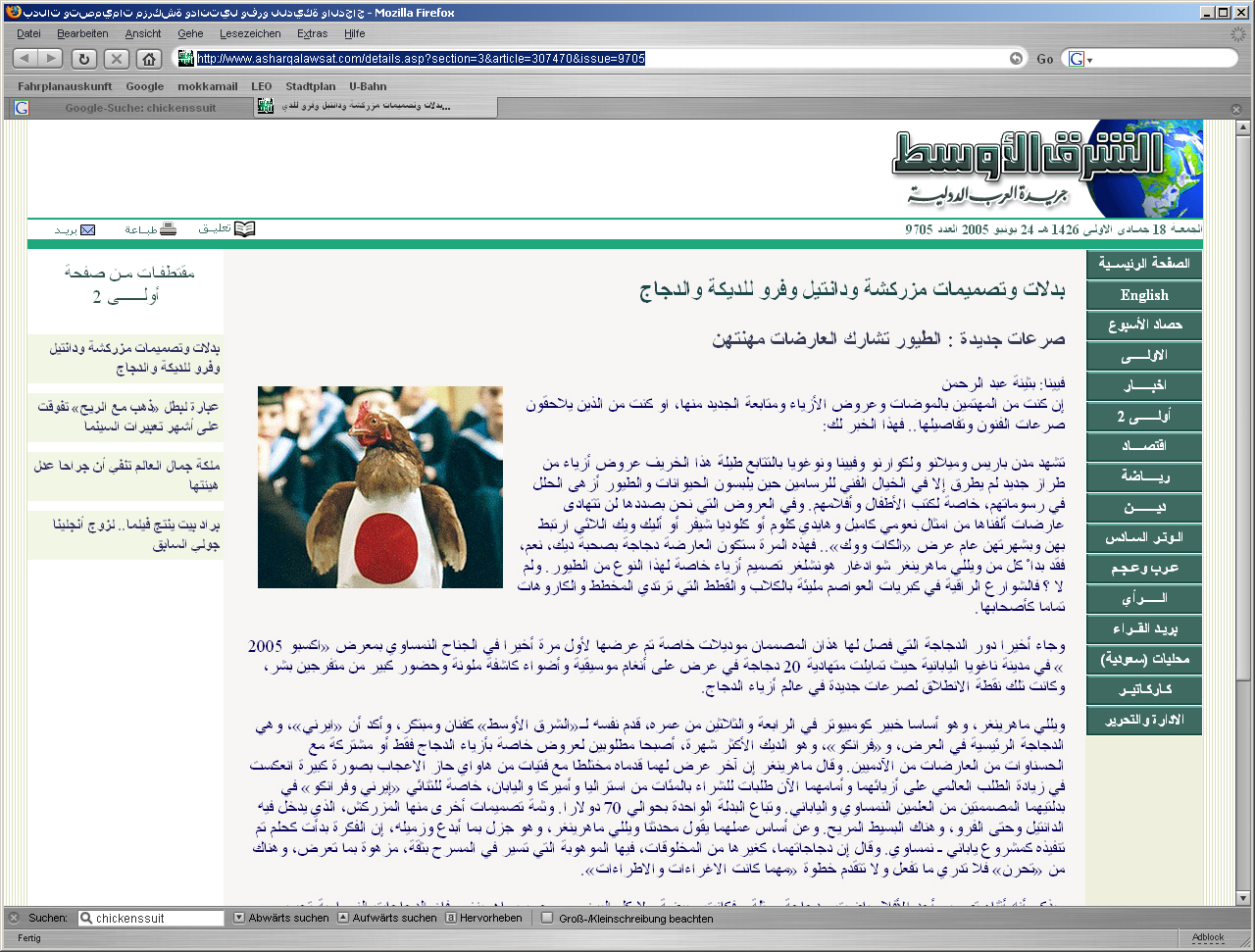Open the Fahrplanauskunft bookmark
Viewport: 1255px width, 952px height.
pos(65,86)
